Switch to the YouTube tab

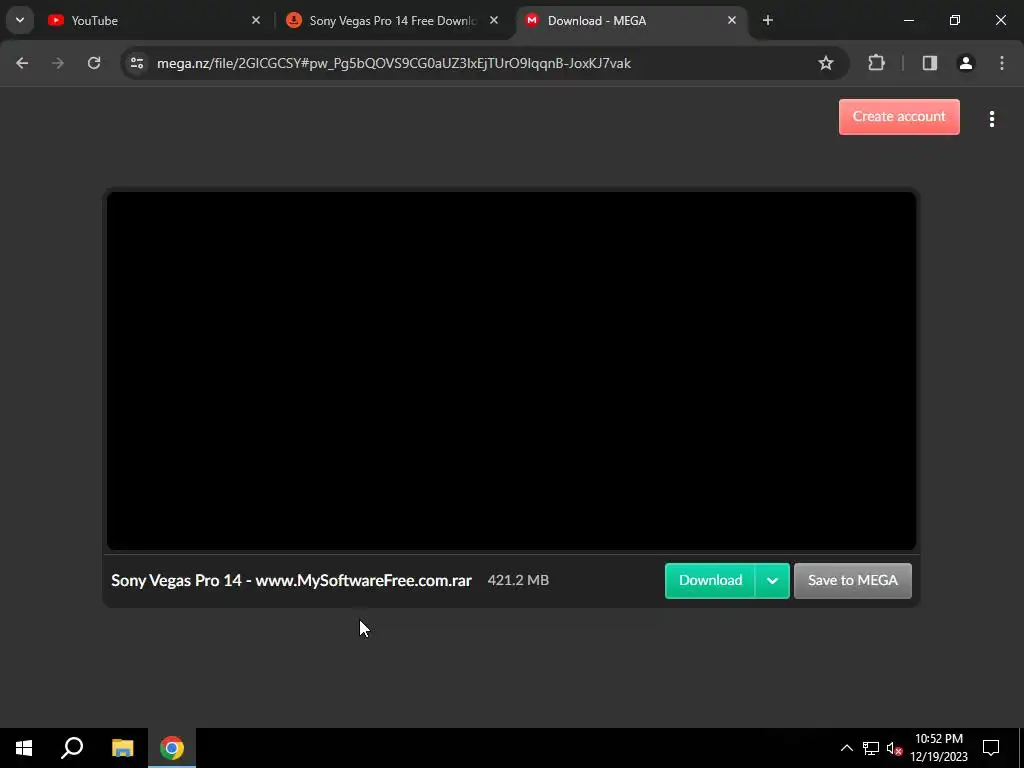click(155, 21)
